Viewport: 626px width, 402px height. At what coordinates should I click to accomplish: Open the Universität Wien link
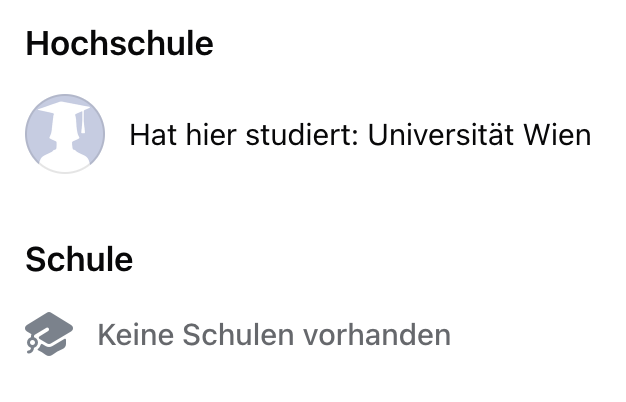(x=479, y=134)
